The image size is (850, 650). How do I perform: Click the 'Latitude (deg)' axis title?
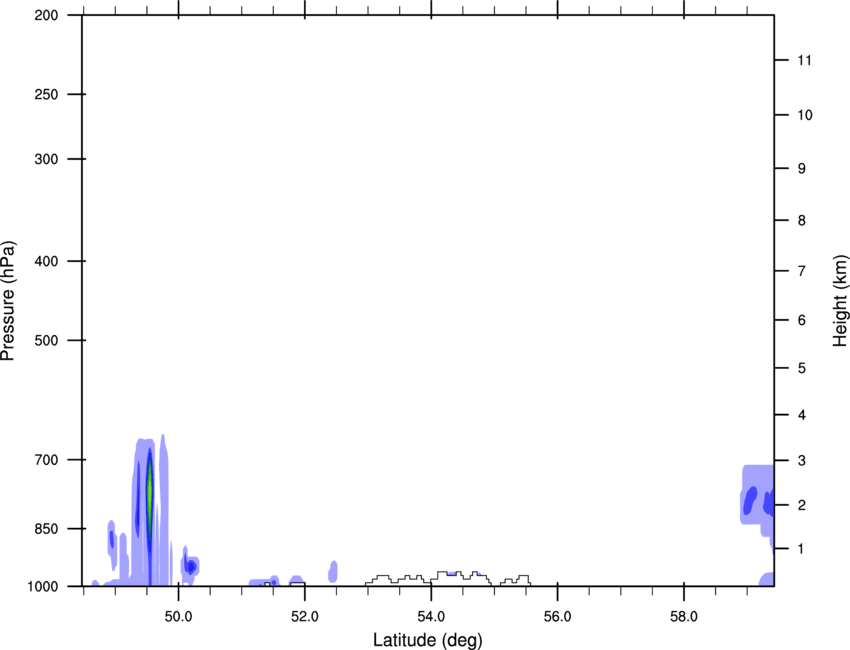(x=427, y=640)
